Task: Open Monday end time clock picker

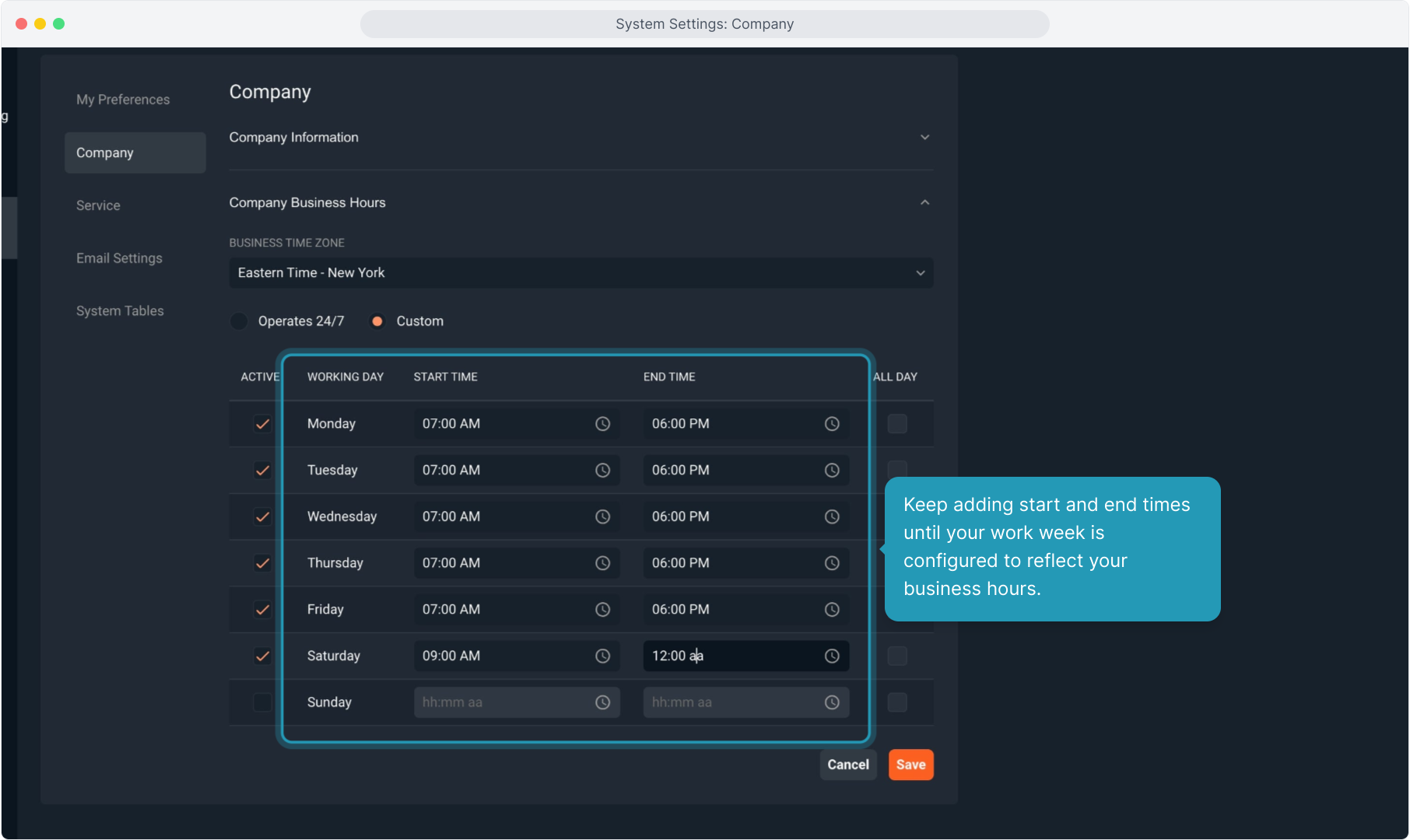Action: click(832, 424)
